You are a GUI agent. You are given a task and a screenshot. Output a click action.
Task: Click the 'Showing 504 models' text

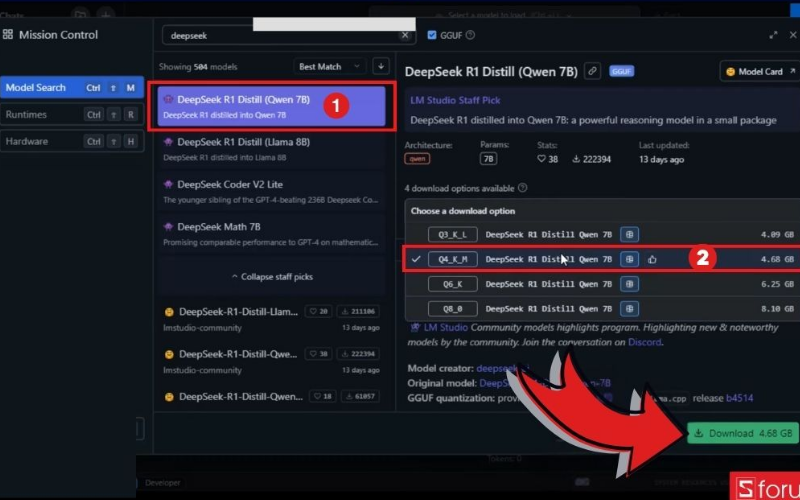[x=198, y=67]
